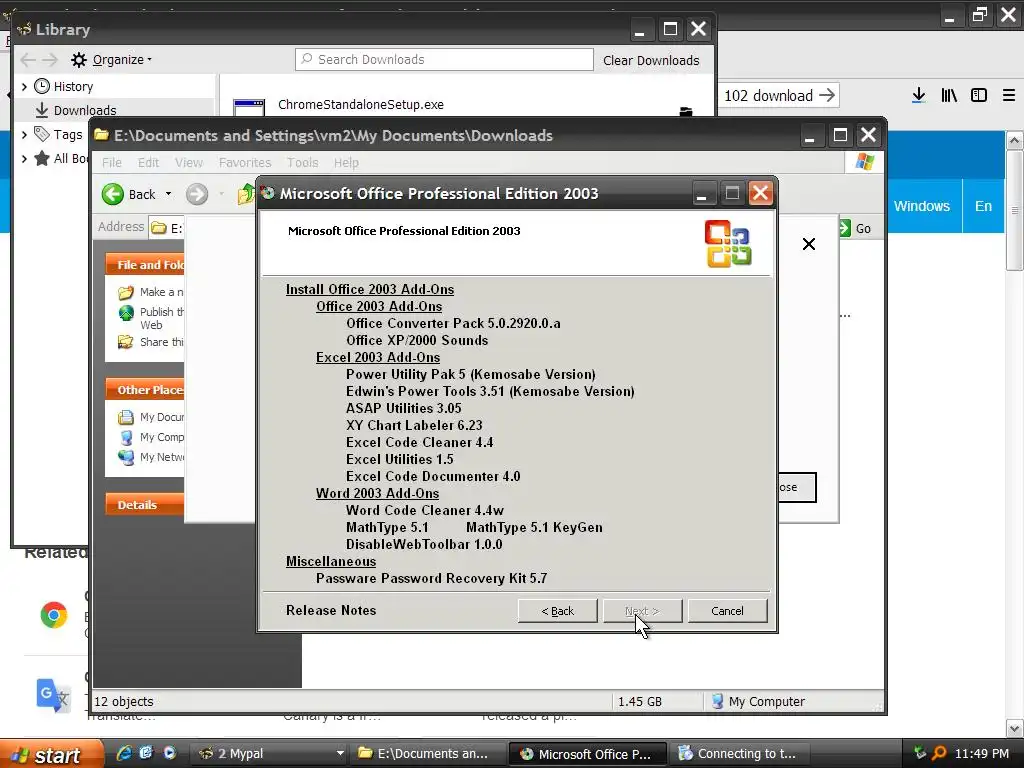The height and width of the screenshot is (768, 1024).
Task: Click Search Downloads field in Library
Action: 444,59
